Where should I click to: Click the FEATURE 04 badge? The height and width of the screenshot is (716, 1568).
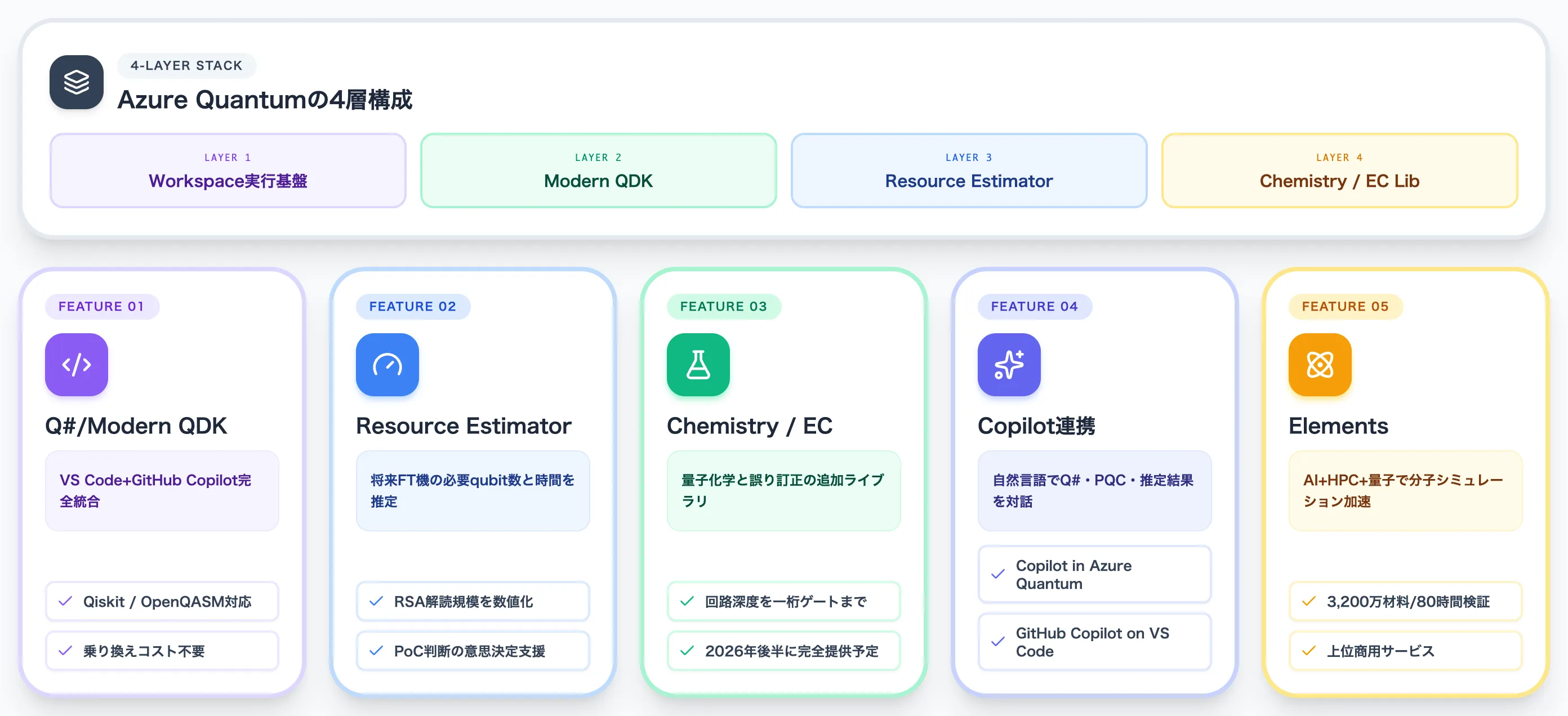point(1035,307)
